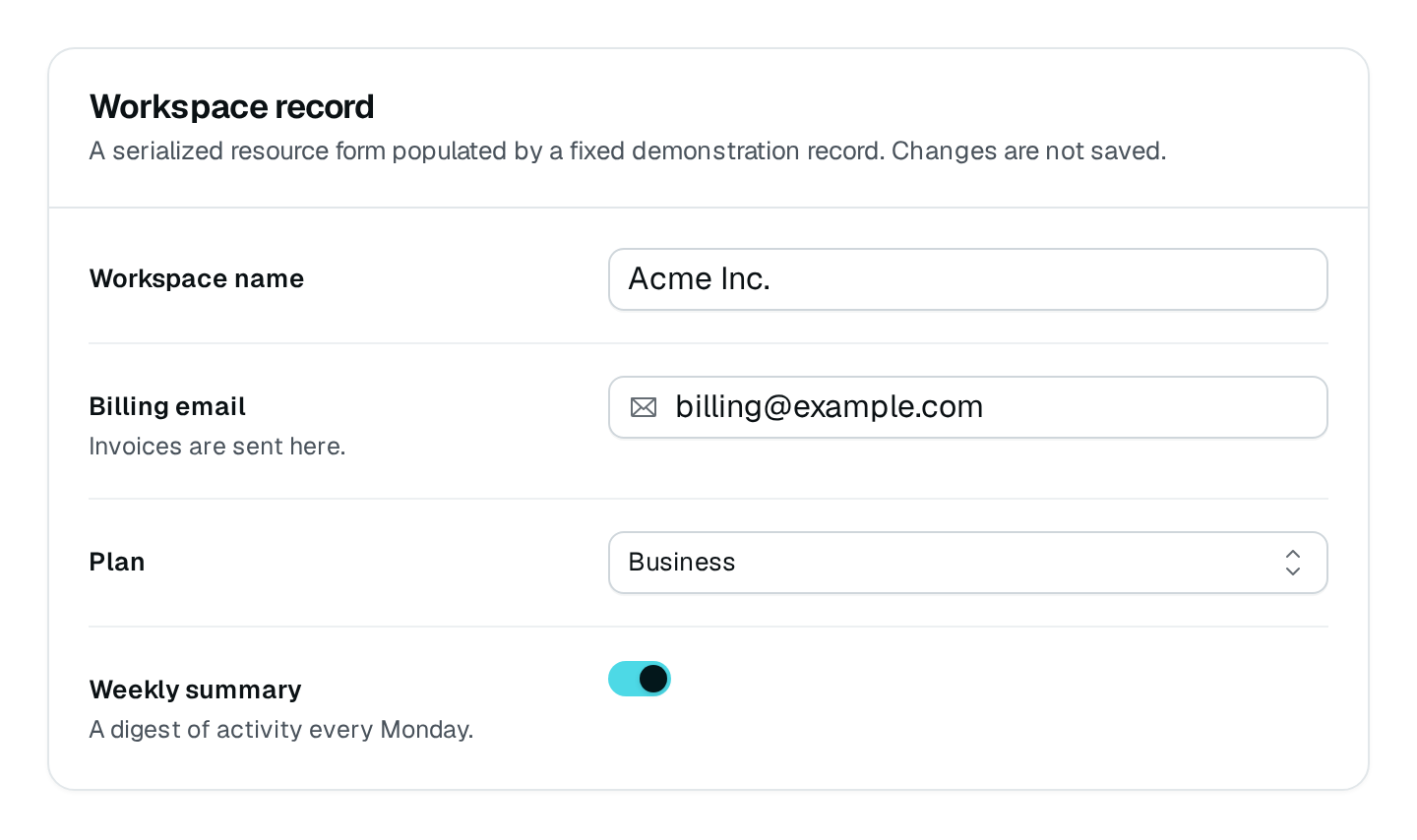The height and width of the screenshot is (840, 1417).
Task: Click the "Billing email" label
Action: (167, 406)
